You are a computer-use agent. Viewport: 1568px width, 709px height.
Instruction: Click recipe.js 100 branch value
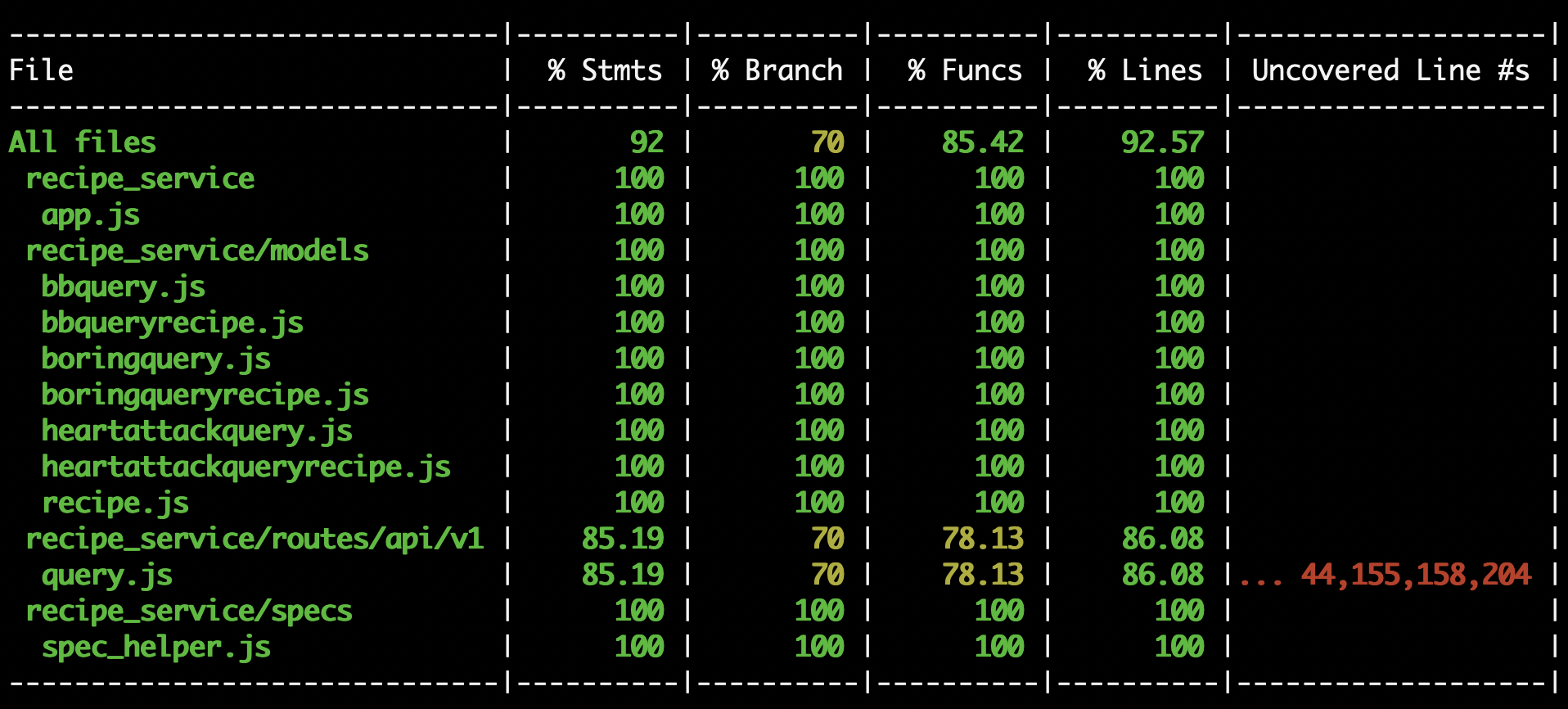(x=818, y=503)
